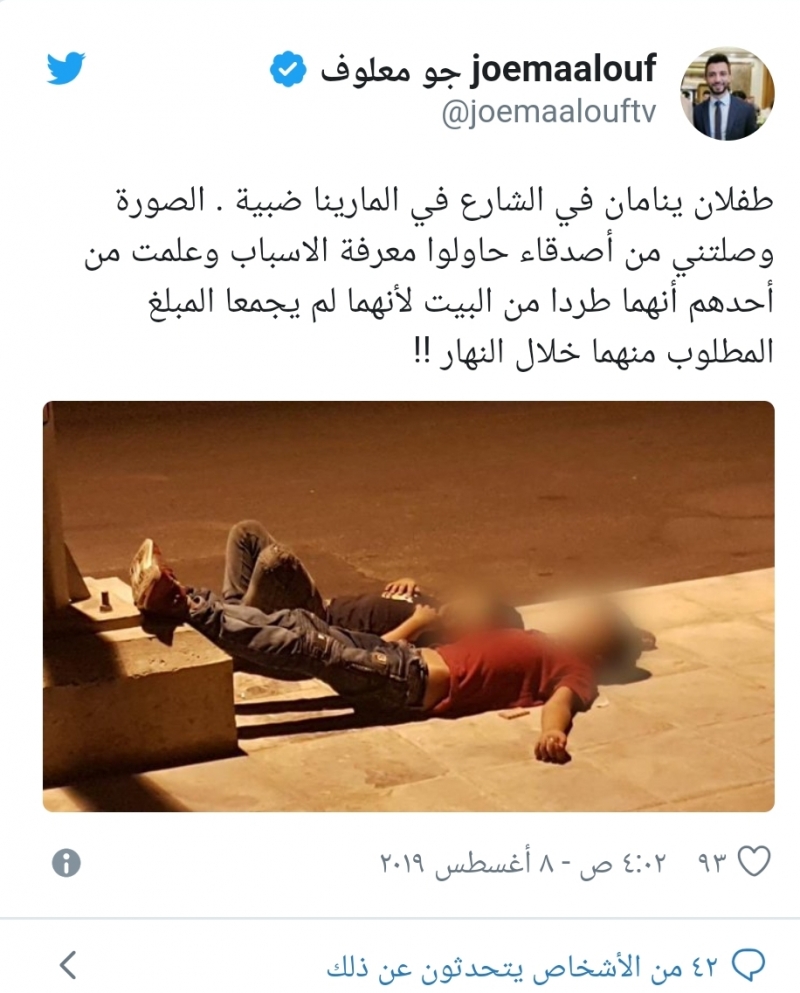Click the tweet's last line ending with !!

(x=594, y=351)
